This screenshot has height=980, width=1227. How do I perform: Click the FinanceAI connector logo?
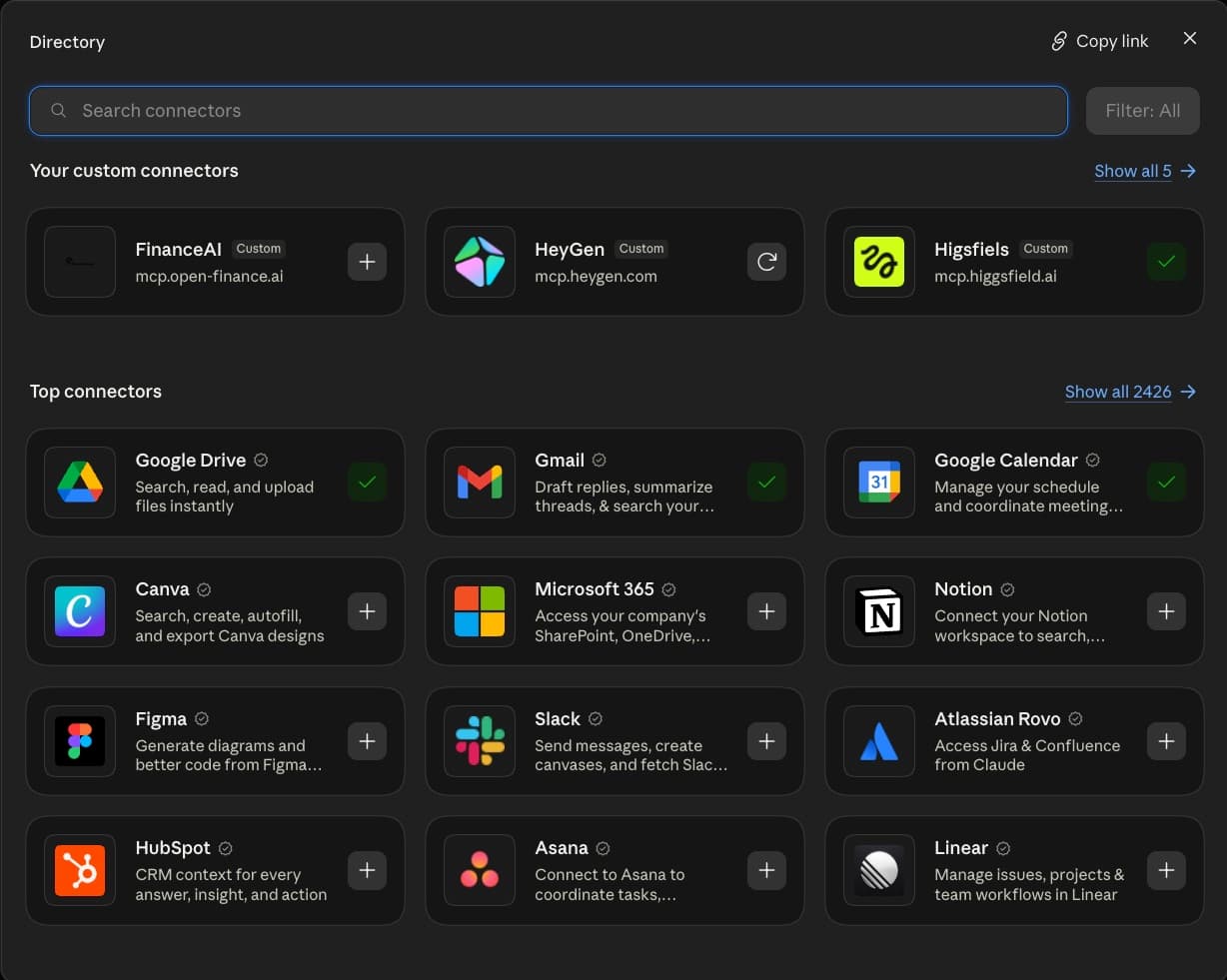(x=80, y=262)
